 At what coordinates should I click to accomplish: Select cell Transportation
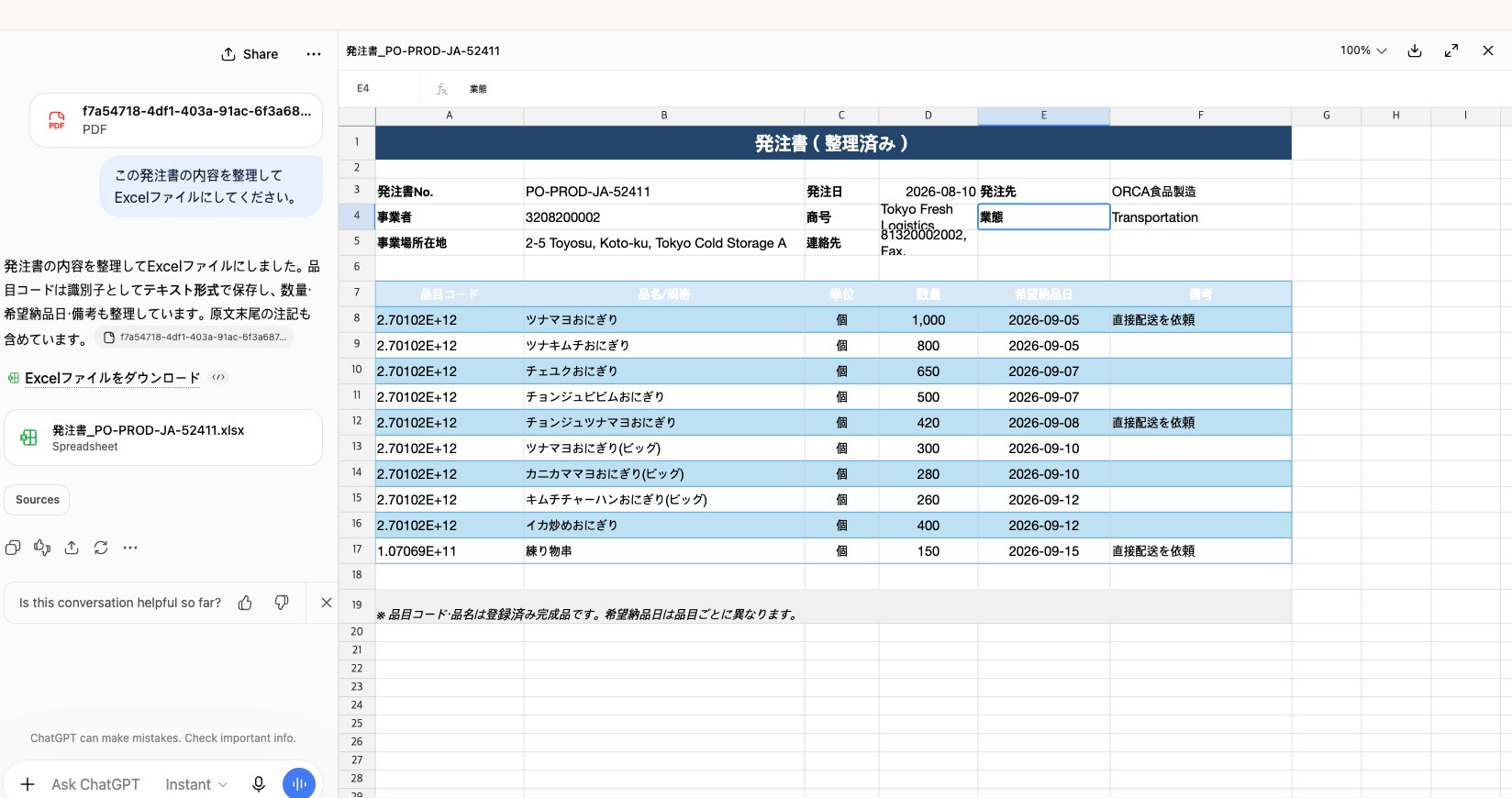[x=1201, y=217]
